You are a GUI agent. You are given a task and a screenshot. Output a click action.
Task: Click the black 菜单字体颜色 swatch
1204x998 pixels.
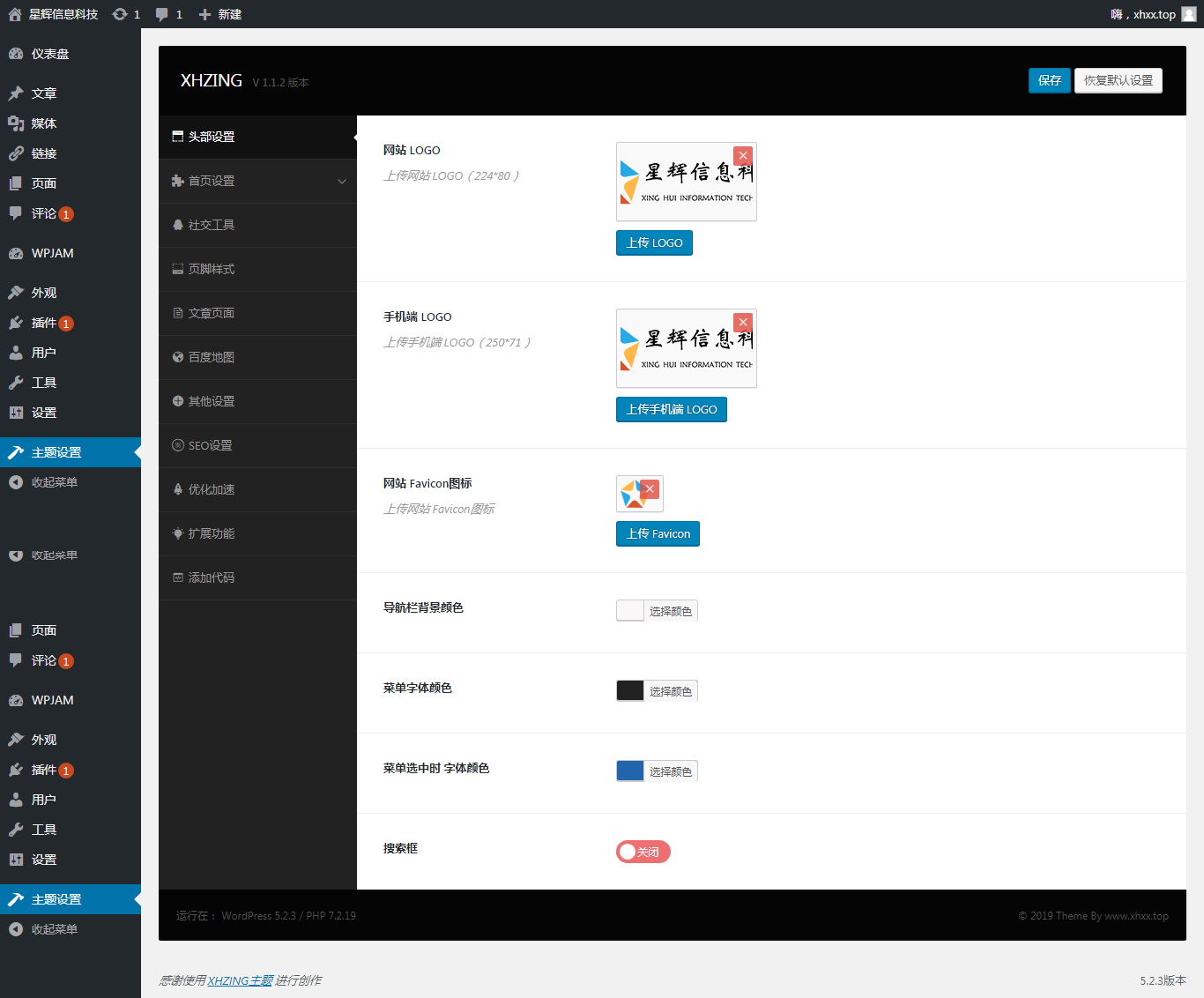630,691
